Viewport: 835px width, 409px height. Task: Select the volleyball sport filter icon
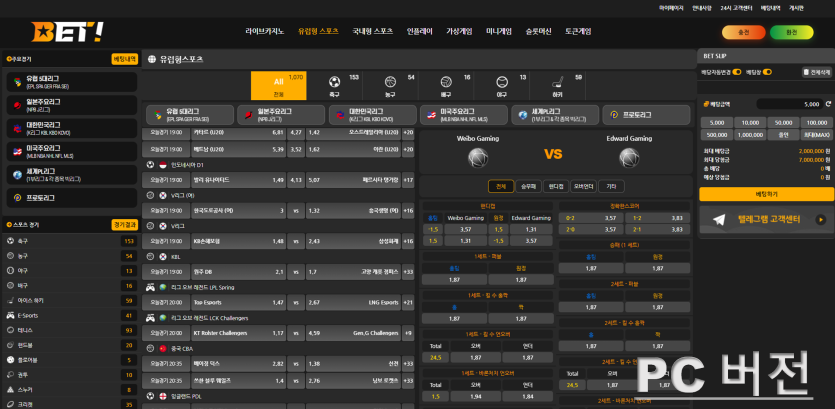click(446, 82)
